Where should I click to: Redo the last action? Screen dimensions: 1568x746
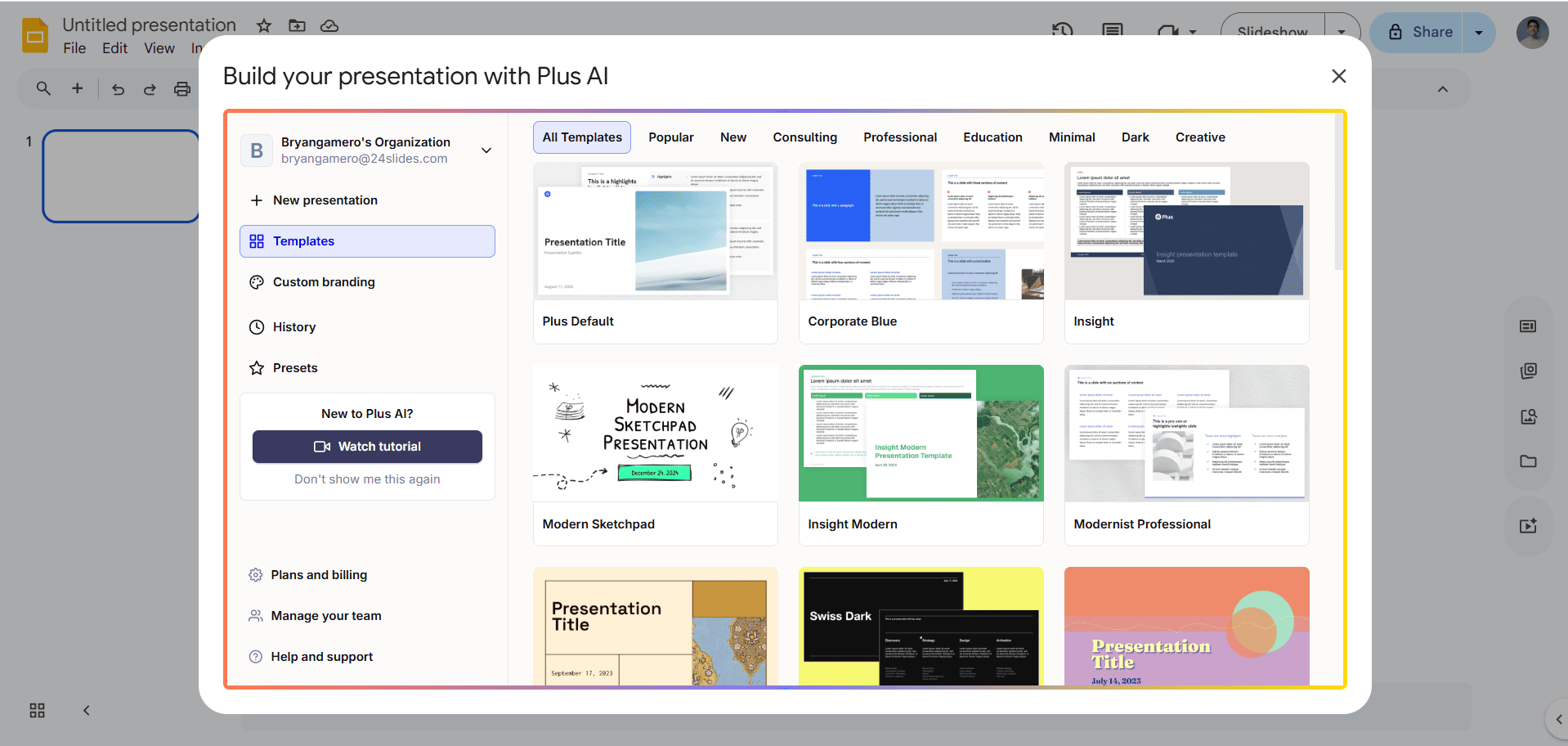(150, 89)
